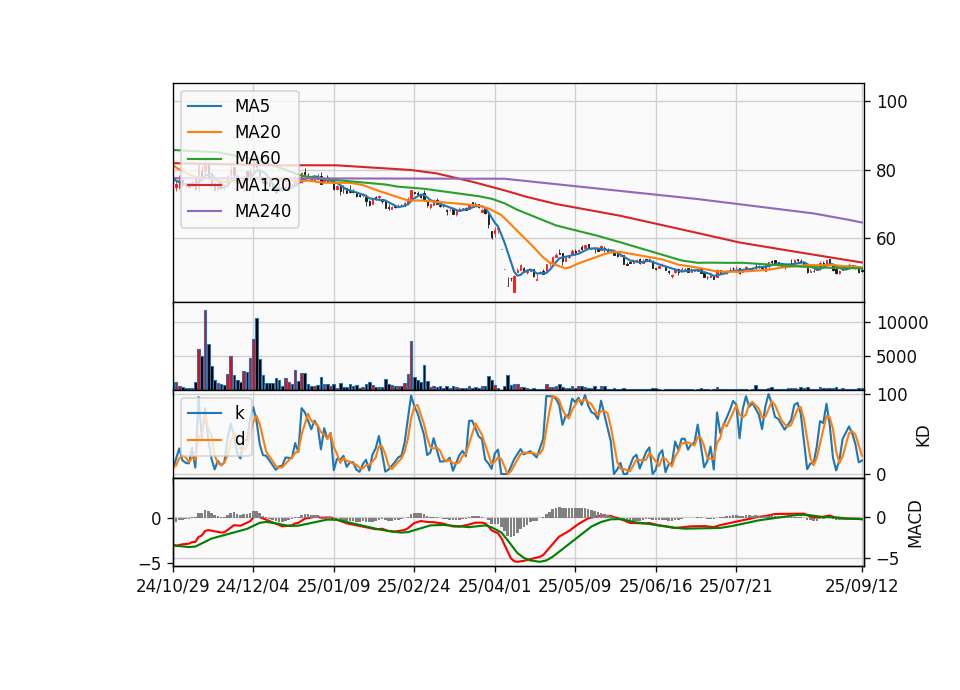960x690 pixels.
Task: Click the purple MA240 legend line sample
Action: point(204,211)
